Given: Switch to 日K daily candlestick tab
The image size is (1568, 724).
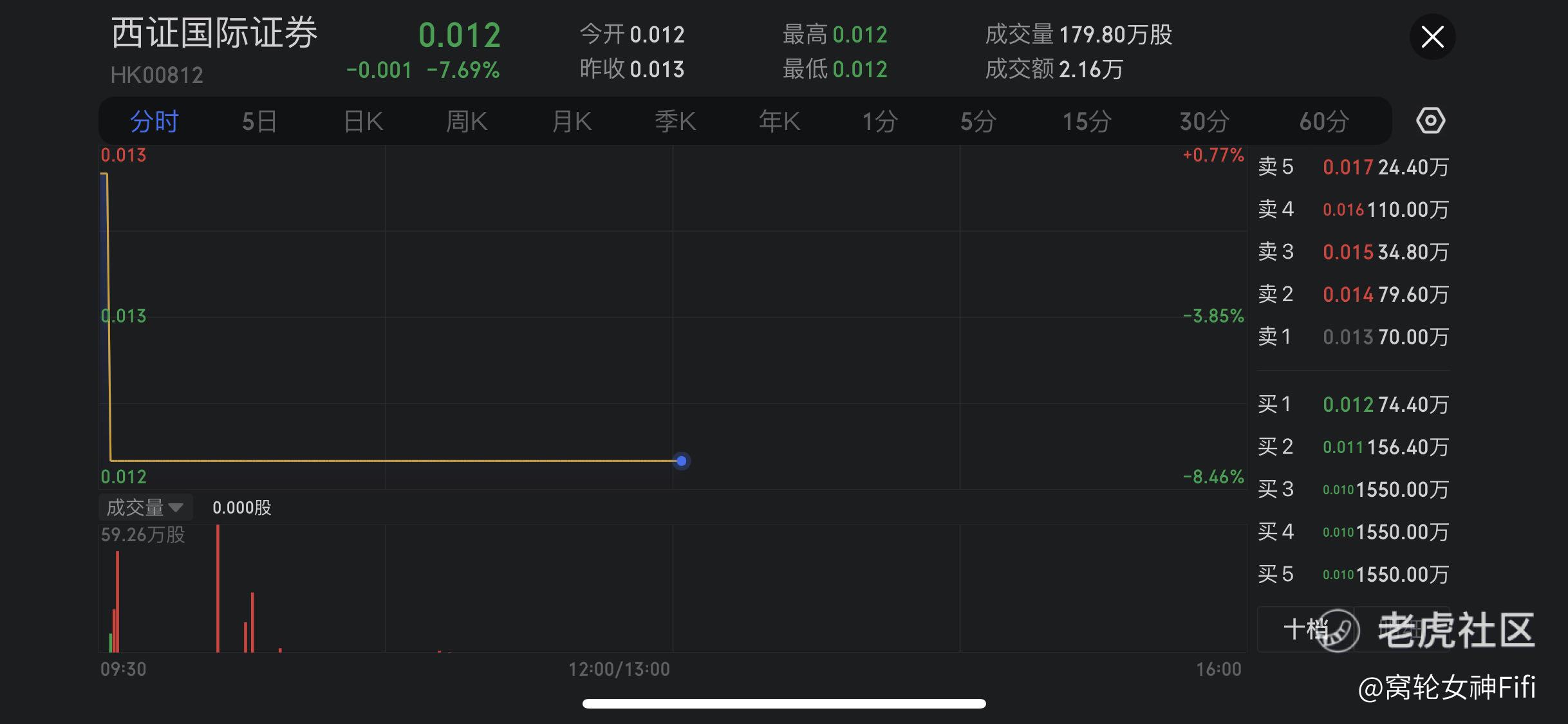Looking at the screenshot, I should pyautogui.click(x=363, y=122).
